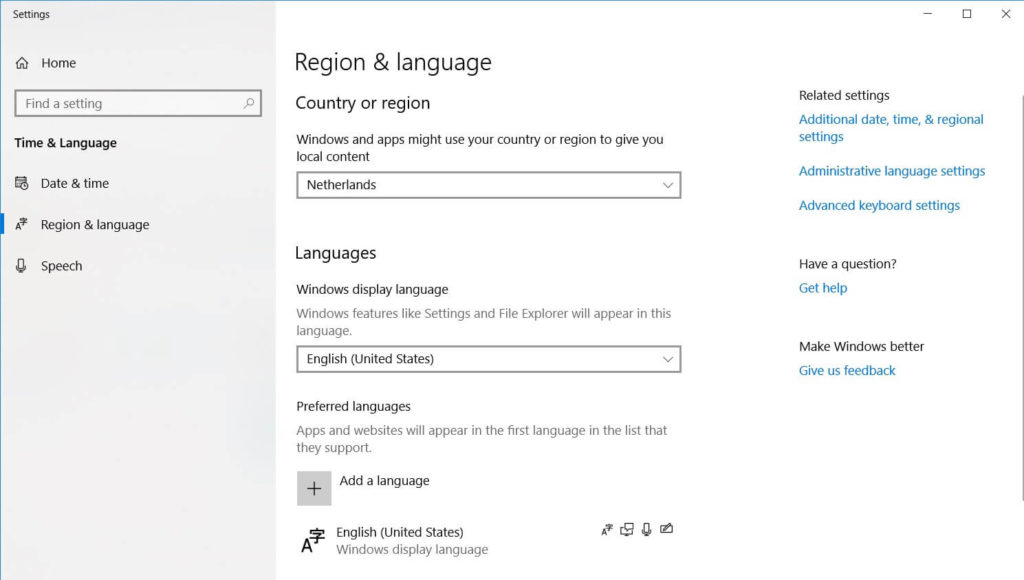1024x580 pixels.
Task: Click the display language feature icon
Action: coord(607,530)
